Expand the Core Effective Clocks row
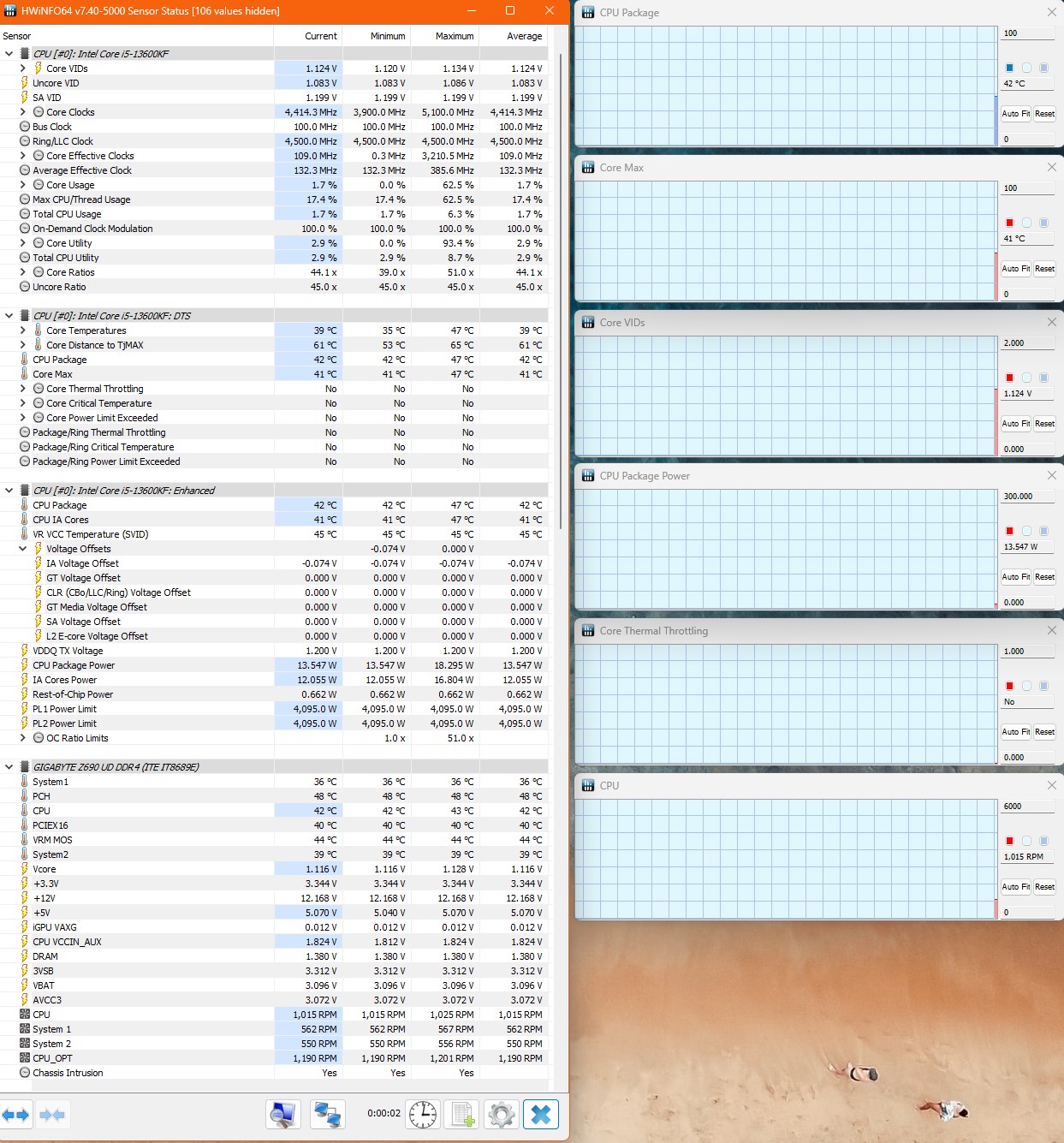Image resolution: width=1064 pixels, height=1143 pixels. coord(23,156)
